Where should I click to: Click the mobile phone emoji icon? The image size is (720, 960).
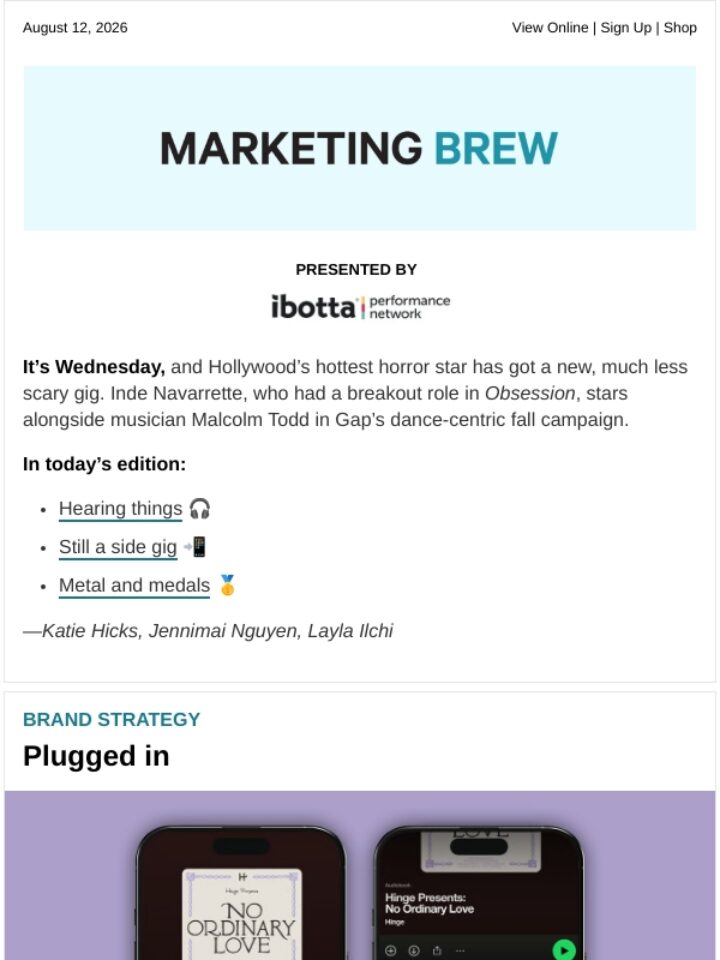195,547
